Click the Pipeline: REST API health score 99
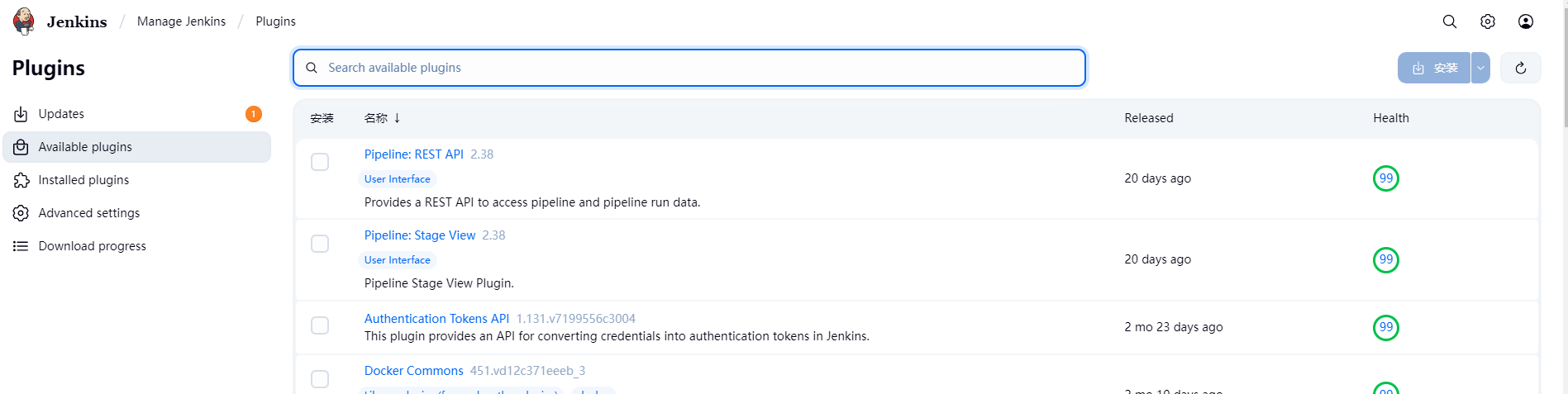The height and width of the screenshot is (394, 1568). [x=1385, y=178]
